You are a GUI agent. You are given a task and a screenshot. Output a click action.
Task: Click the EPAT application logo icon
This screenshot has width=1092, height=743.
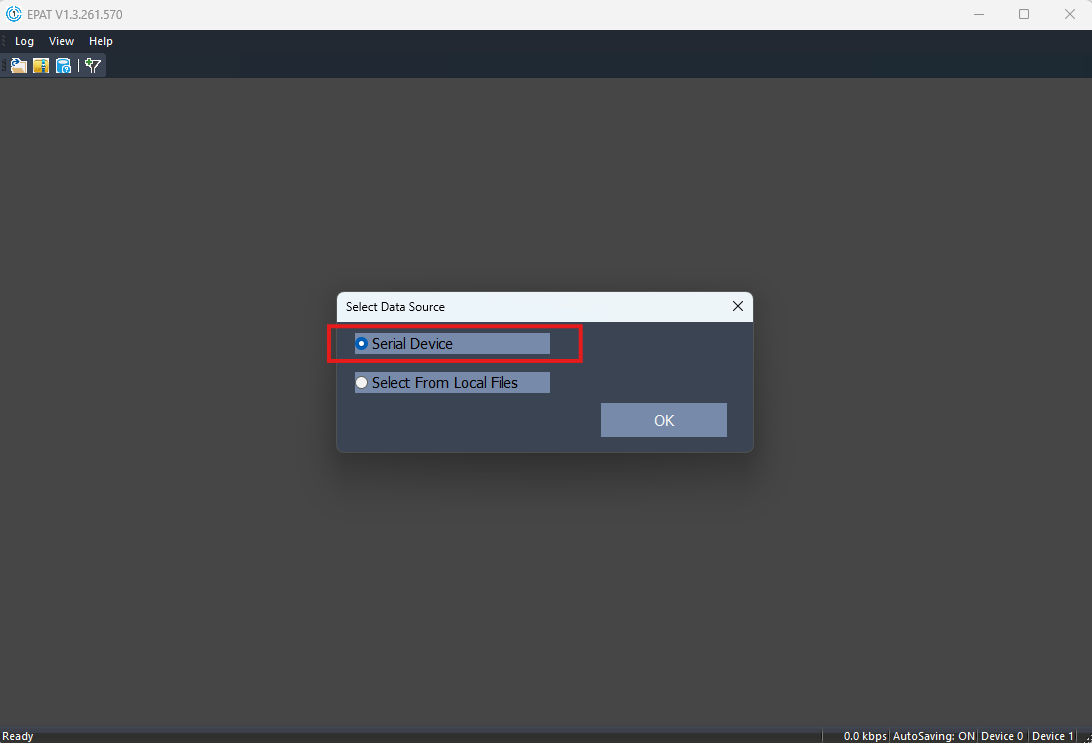point(14,14)
